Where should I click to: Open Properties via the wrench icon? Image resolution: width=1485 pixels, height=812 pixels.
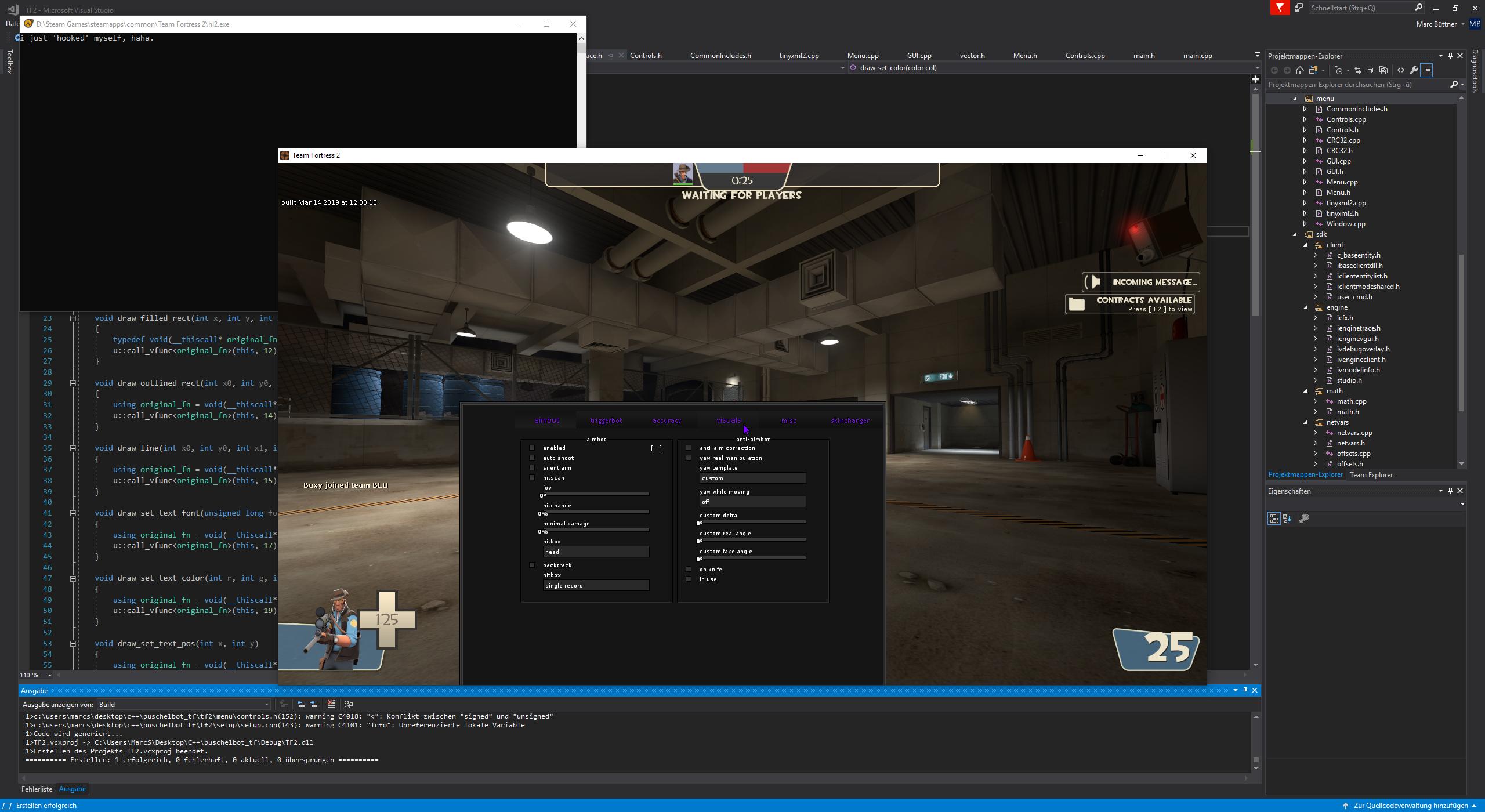[1414, 70]
